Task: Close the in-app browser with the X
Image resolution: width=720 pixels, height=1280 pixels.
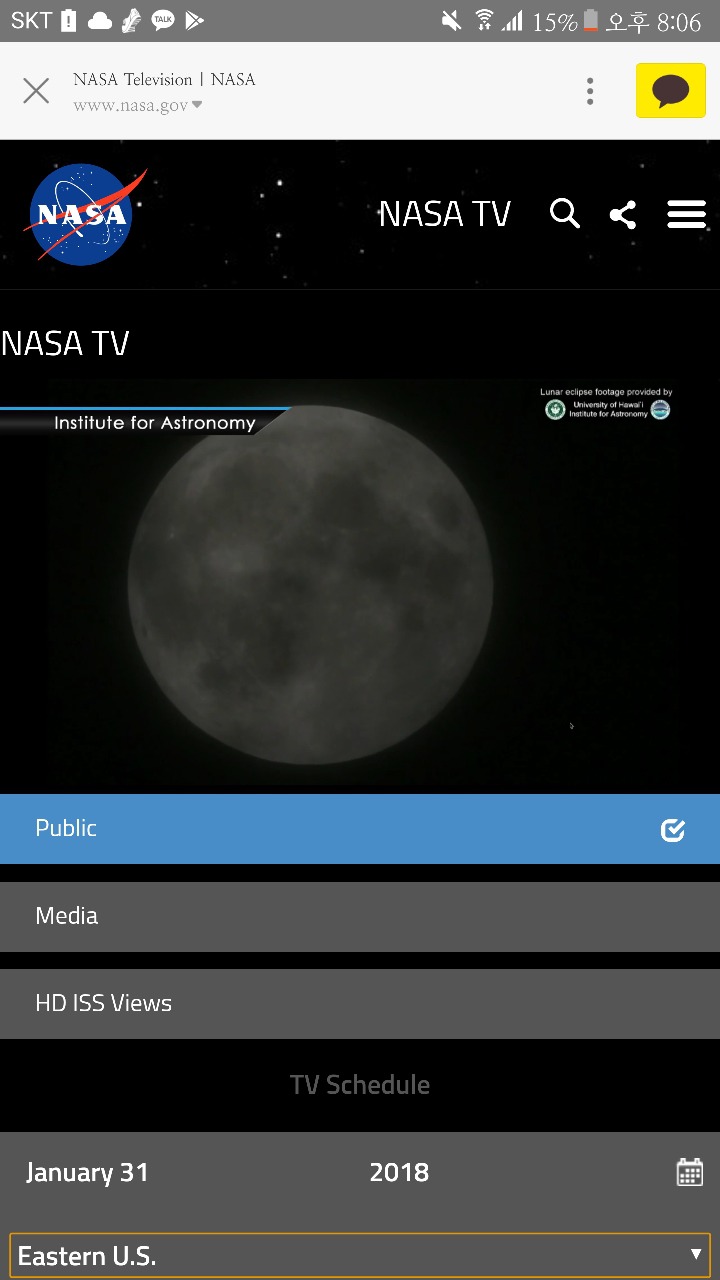Action: tap(36, 92)
